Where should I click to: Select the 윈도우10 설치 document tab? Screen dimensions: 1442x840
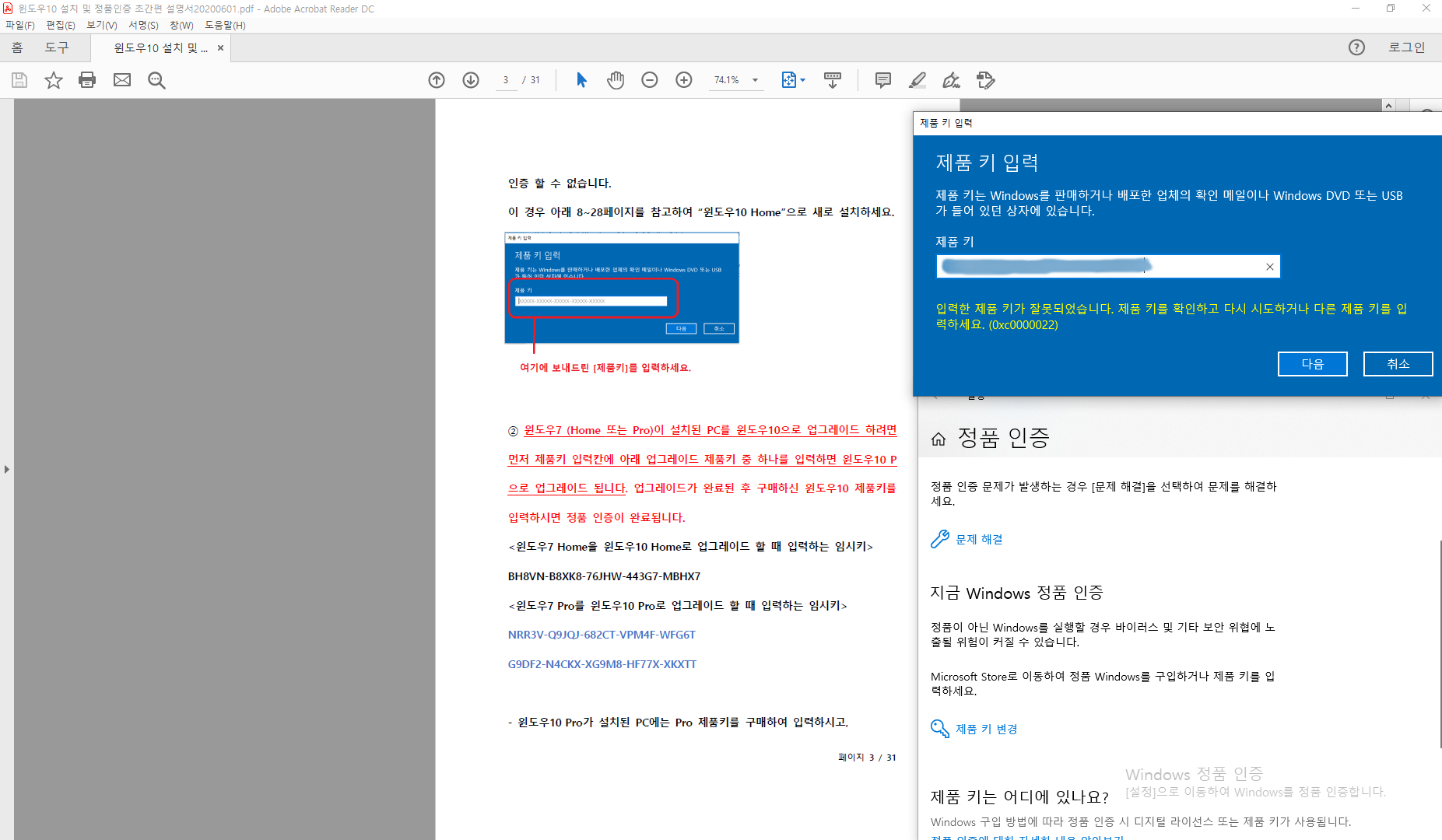(160, 47)
